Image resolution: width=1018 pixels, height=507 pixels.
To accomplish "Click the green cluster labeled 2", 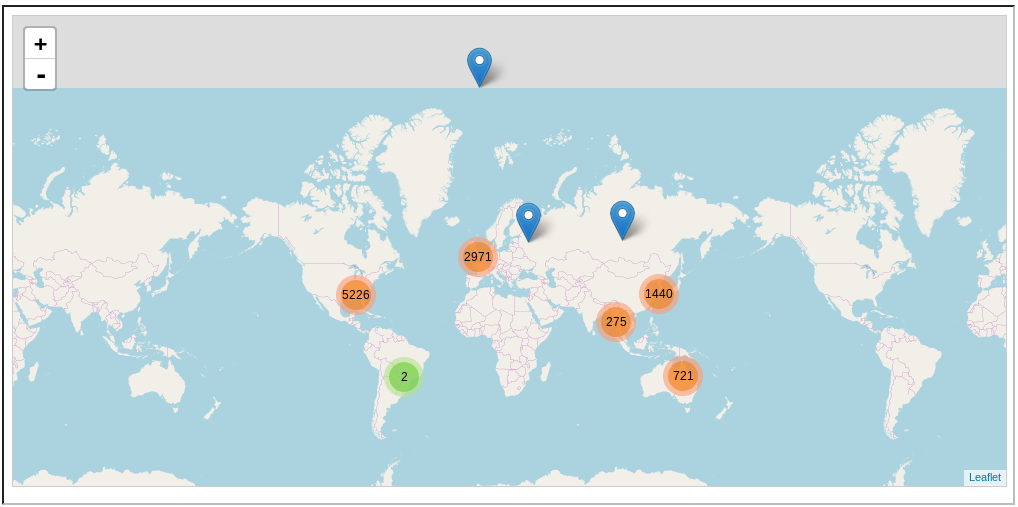I will (404, 377).
